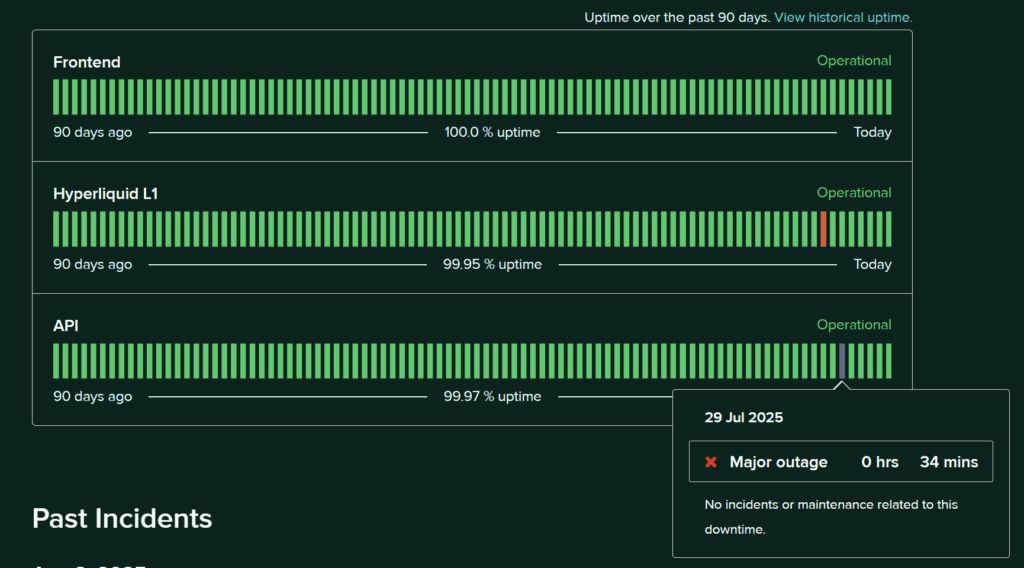Click the last green bar in Hyperliquid L1 row
The width and height of the screenshot is (1024, 568).
coord(888,229)
